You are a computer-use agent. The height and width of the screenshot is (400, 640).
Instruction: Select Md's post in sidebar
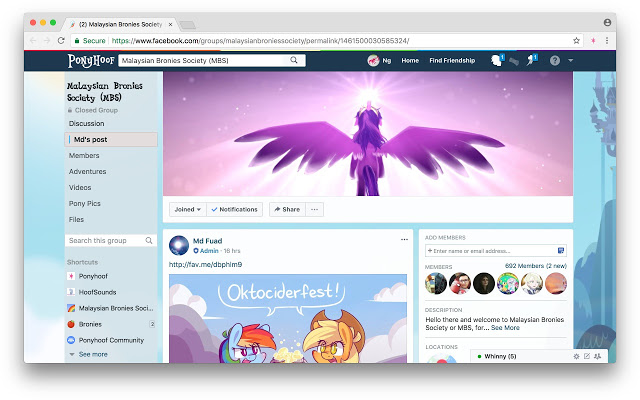pyautogui.click(x=111, y=139)
